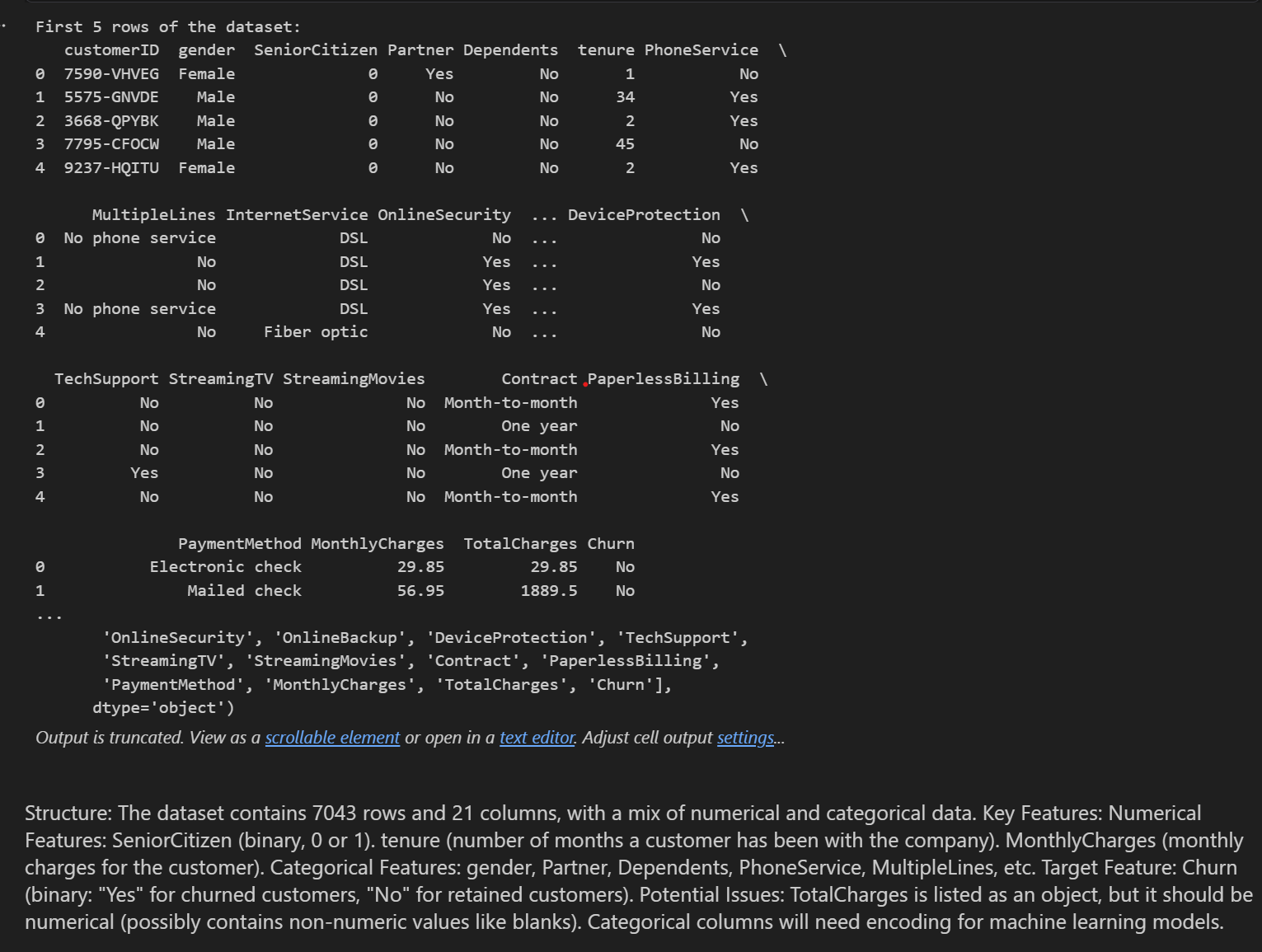The width and height of the screenshot is (1262, 952).
Task: Click the MonthlyCharges value 29.85
Action: (421, 566)
